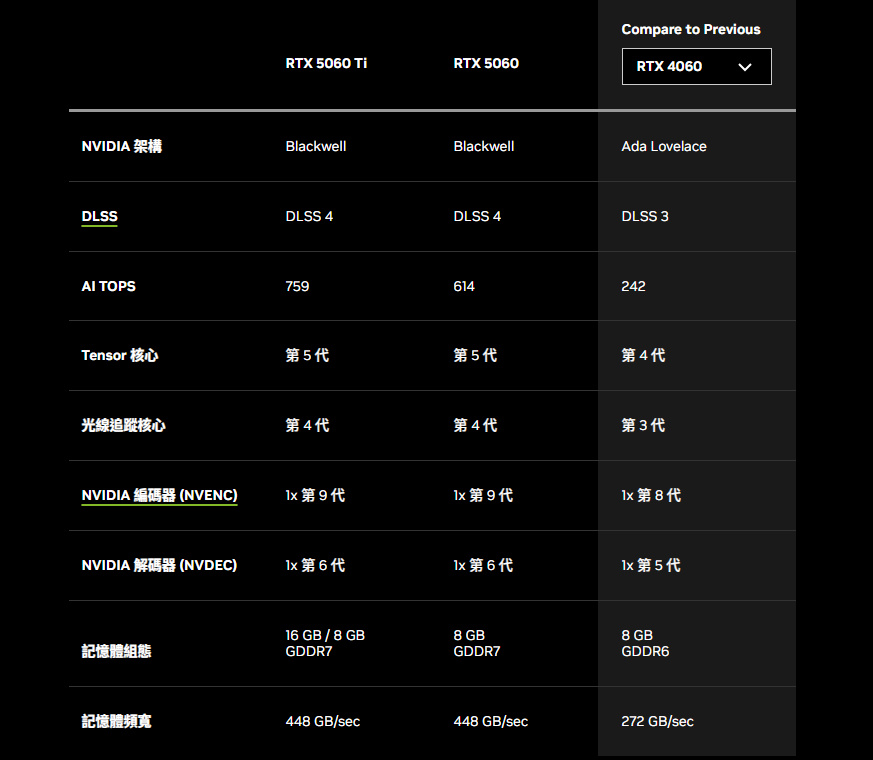Click the 光線追蹤核心 row label
Image resolution: width=873 pixels, height=760 pixels.
(124, 425)
